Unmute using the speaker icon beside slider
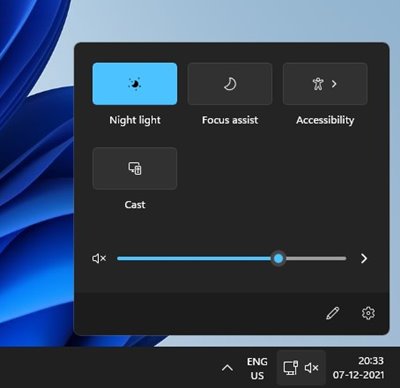 (99, 258)
